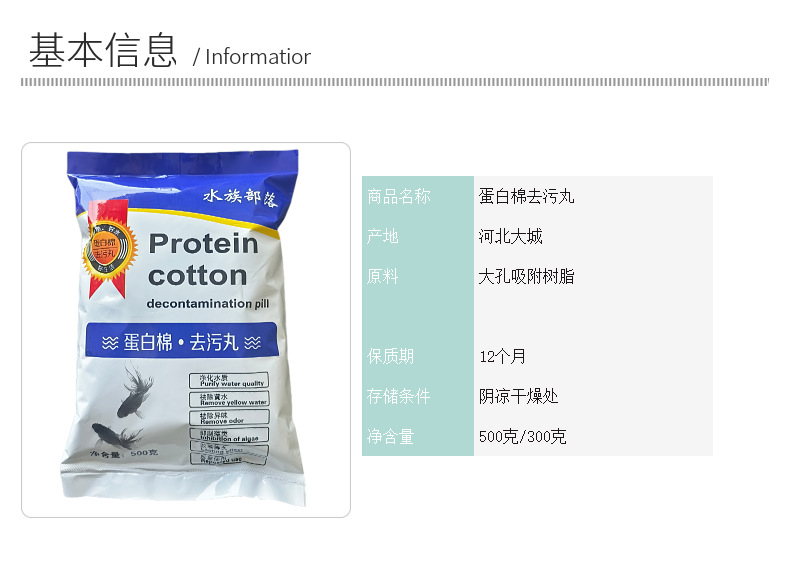Click the gold medal badge on bag
790x572 pixels.
click(x=110, y=247)
